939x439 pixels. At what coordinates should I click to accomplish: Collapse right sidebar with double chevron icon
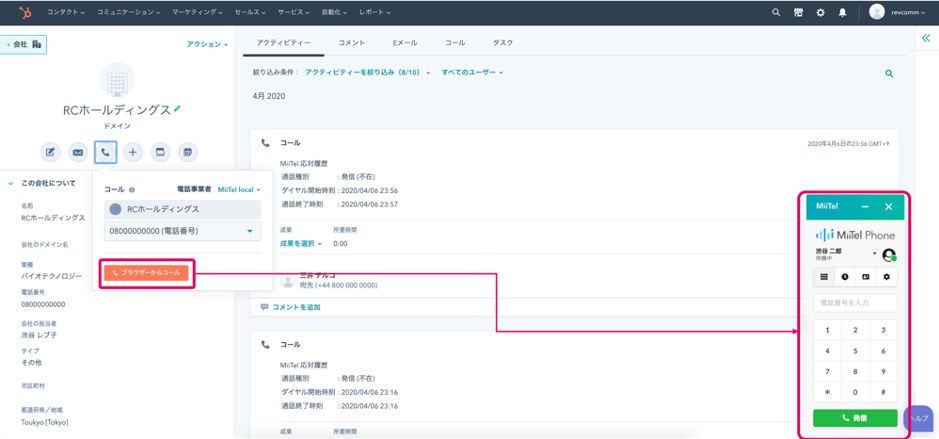[926, 38]
